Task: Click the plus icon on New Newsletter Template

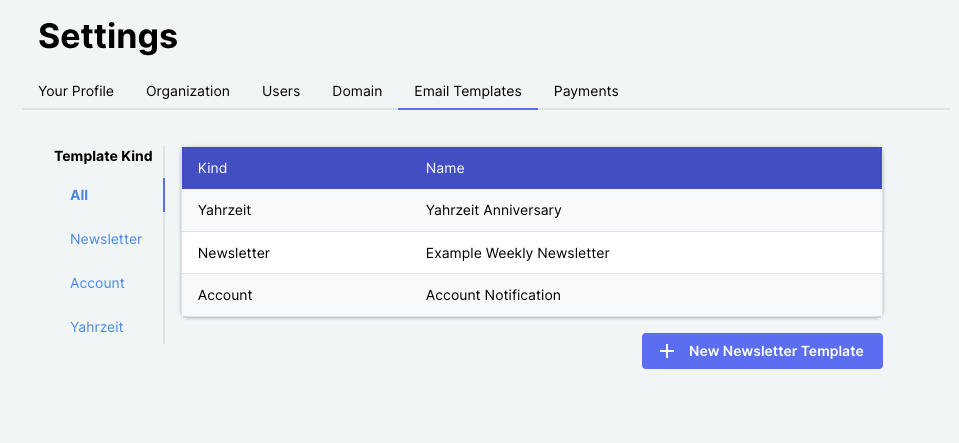Action: [x=667, y=351]
